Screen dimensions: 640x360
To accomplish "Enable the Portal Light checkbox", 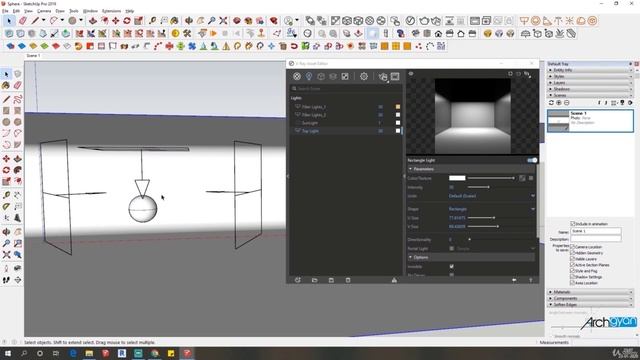I will [x=451, y=249].
